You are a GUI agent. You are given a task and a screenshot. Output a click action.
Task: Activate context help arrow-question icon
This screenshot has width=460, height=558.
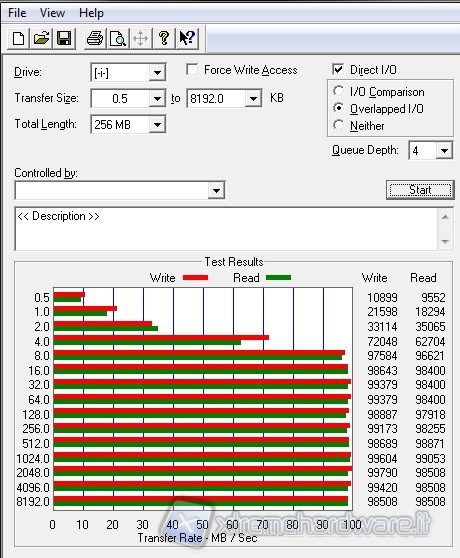187,38
